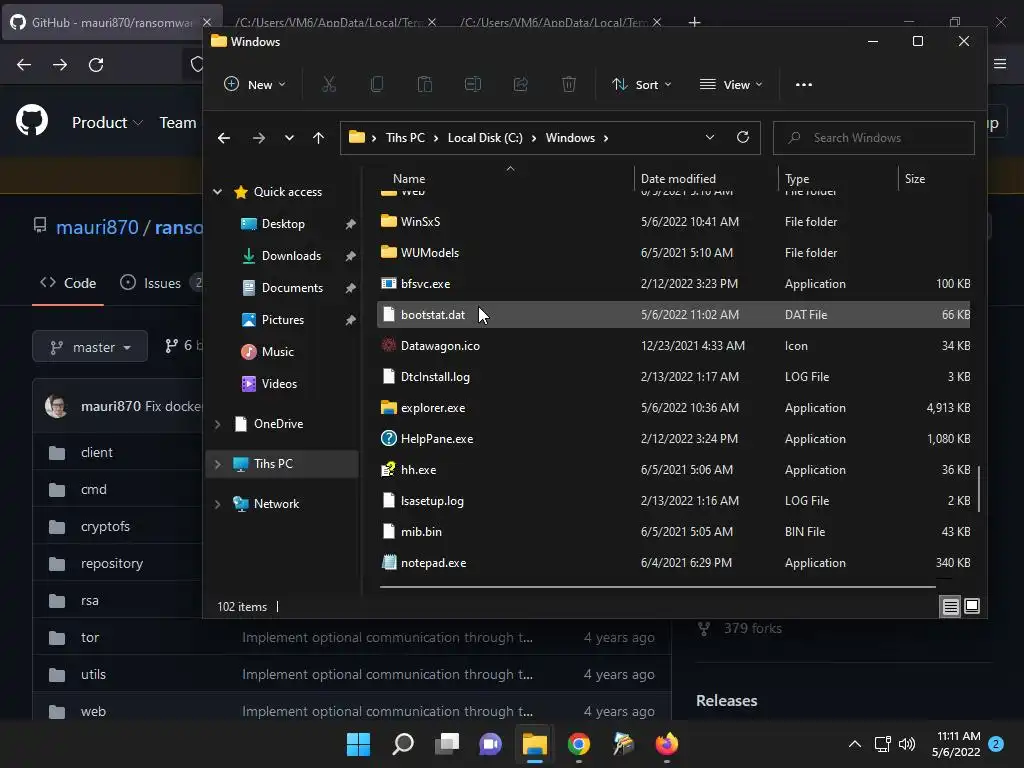The width and height of the screenshot is (1024, 768).
Task: Open taskbar Search
Action: (403, 744)
